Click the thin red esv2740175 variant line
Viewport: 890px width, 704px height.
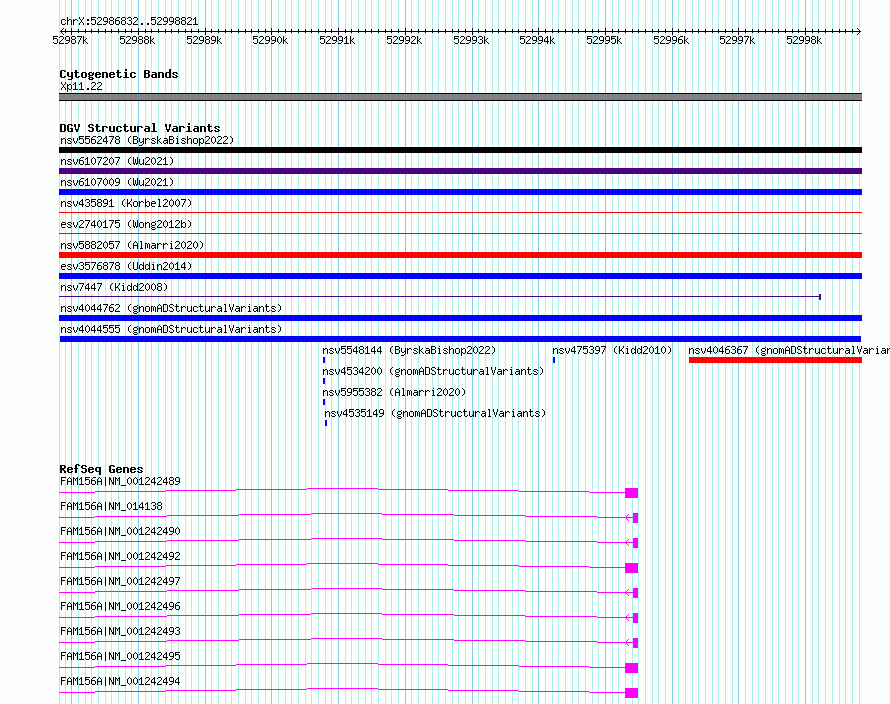tap(460, 233)
